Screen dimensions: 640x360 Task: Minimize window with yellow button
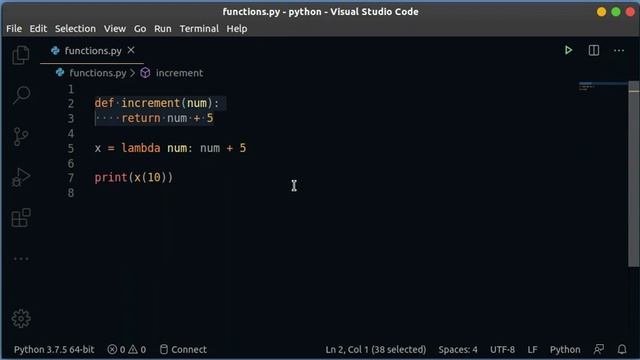point(601,12)
